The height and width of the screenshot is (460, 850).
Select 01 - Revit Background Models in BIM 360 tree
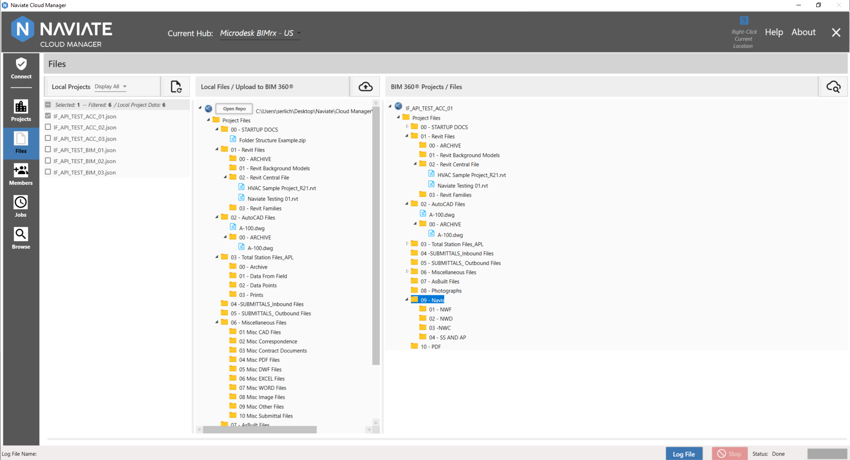[464, 155]
